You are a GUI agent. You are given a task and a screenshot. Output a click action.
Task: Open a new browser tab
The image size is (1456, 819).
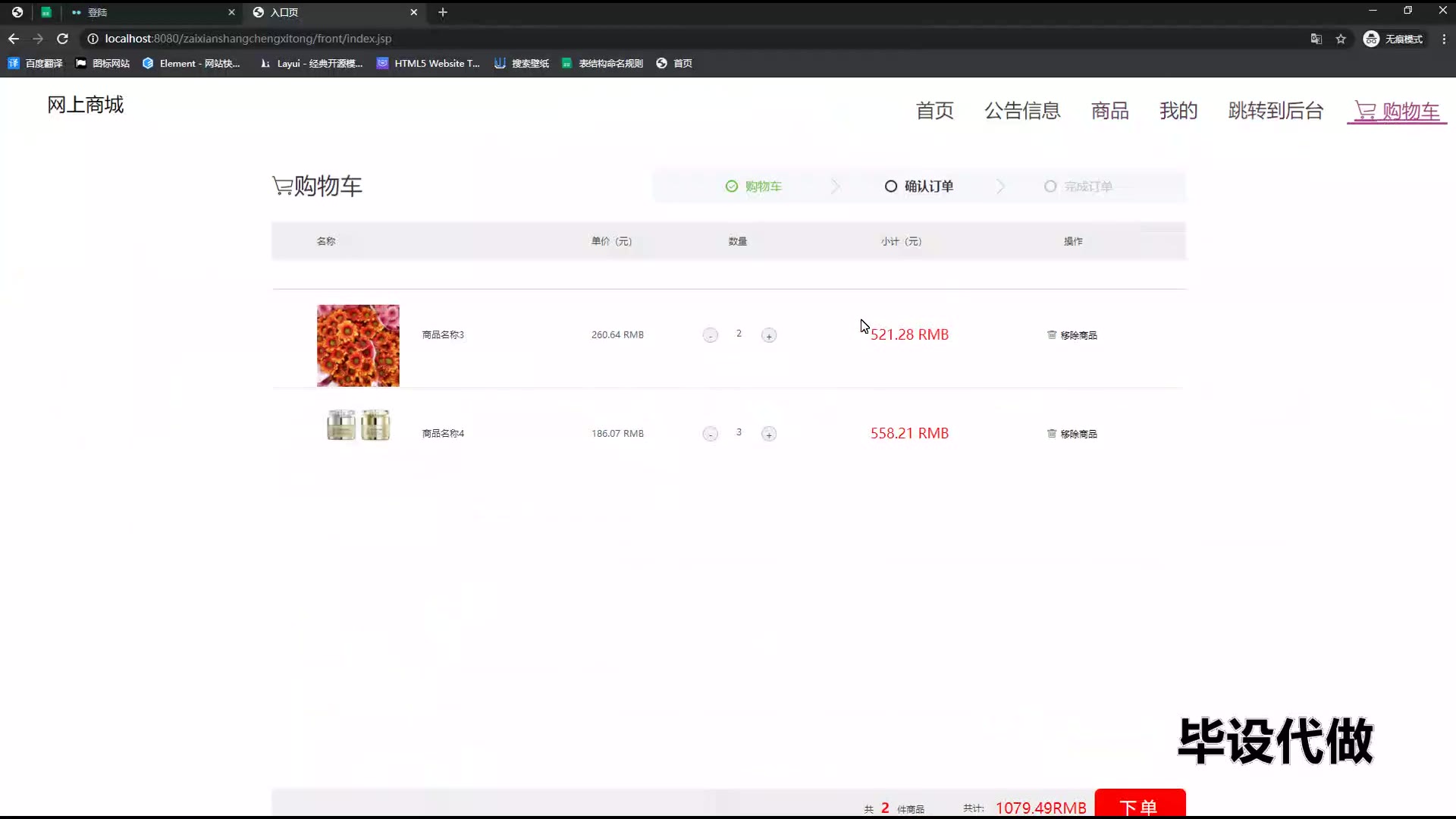pyautogui.click(x=443, y=12)
